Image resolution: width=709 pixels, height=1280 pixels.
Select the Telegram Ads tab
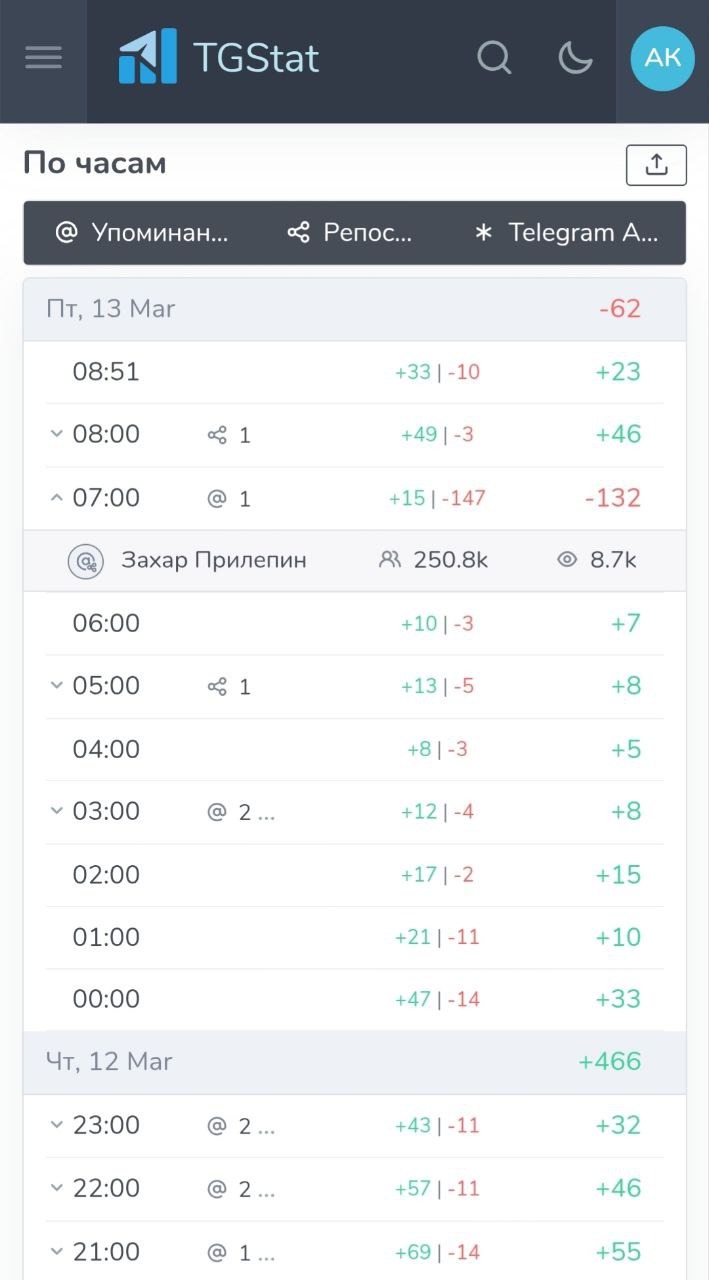point(566,233)
